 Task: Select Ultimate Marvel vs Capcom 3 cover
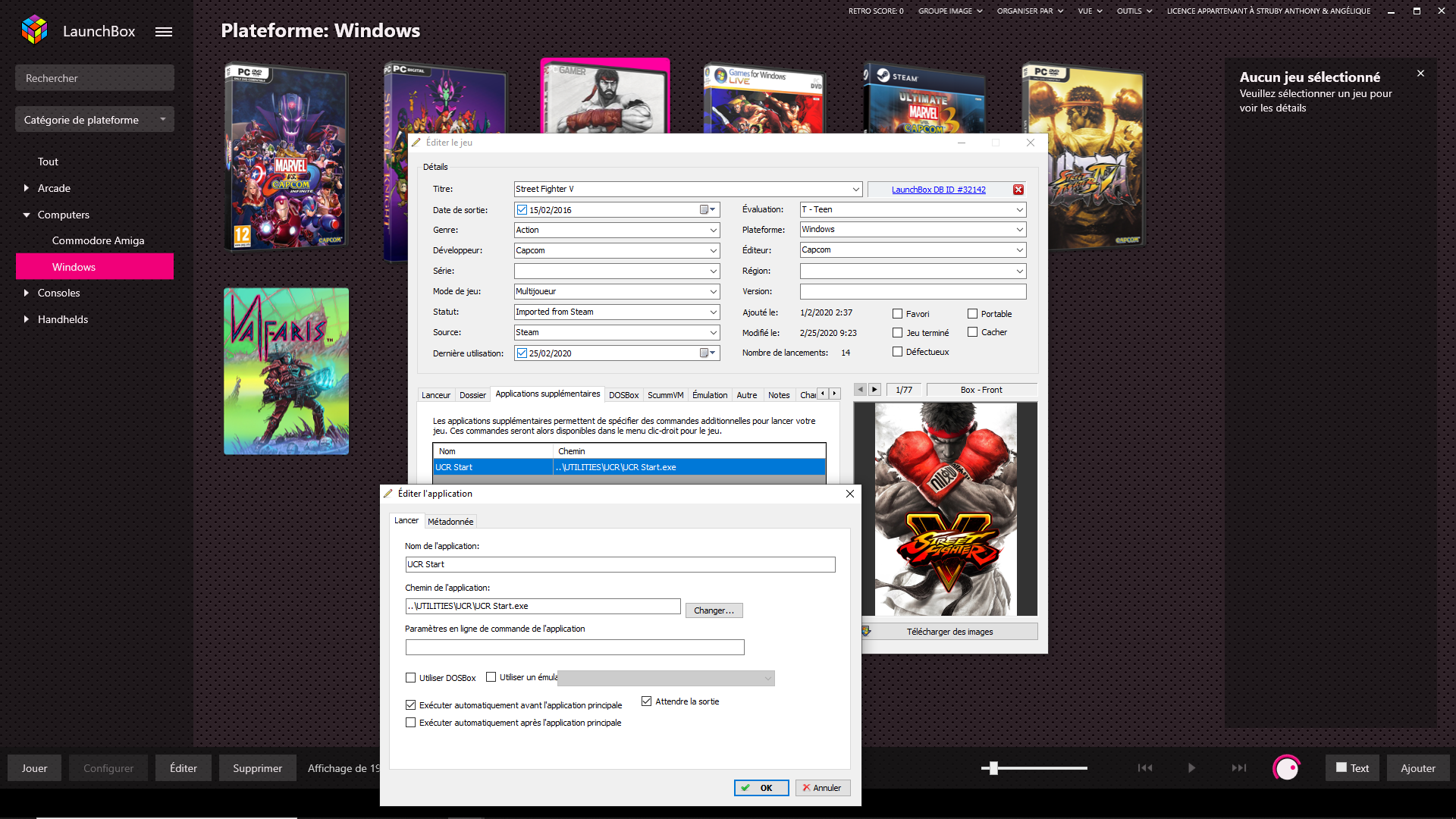(924, 99)
